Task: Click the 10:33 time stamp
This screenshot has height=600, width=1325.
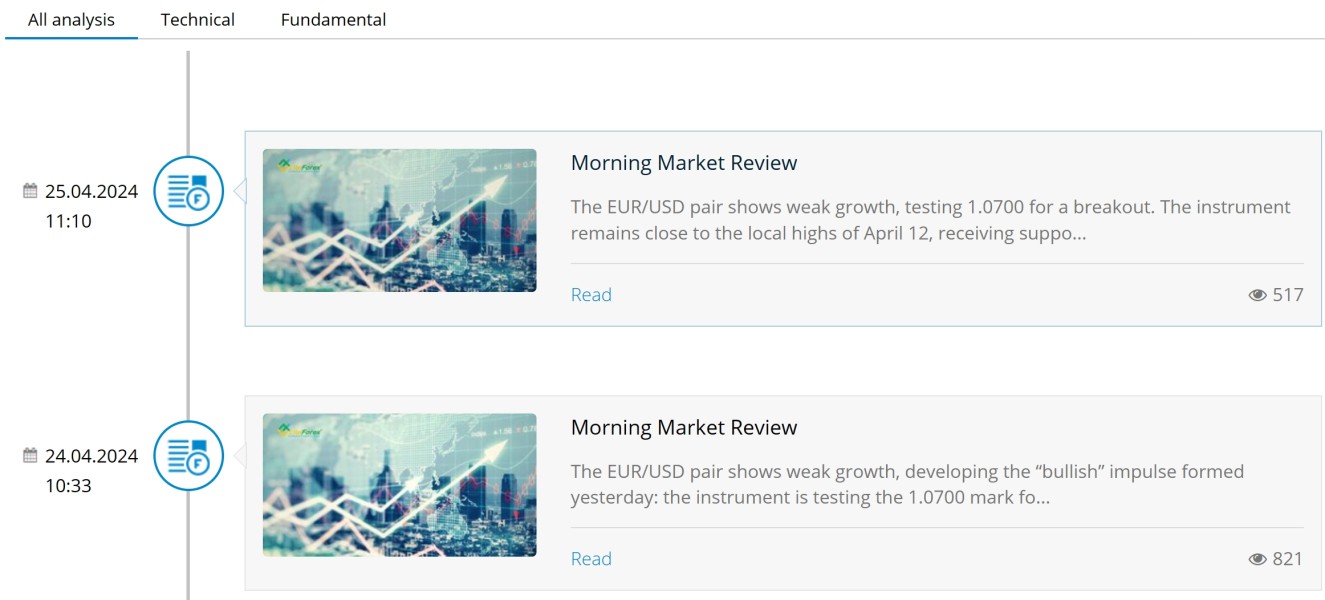Action: [68, 486]
